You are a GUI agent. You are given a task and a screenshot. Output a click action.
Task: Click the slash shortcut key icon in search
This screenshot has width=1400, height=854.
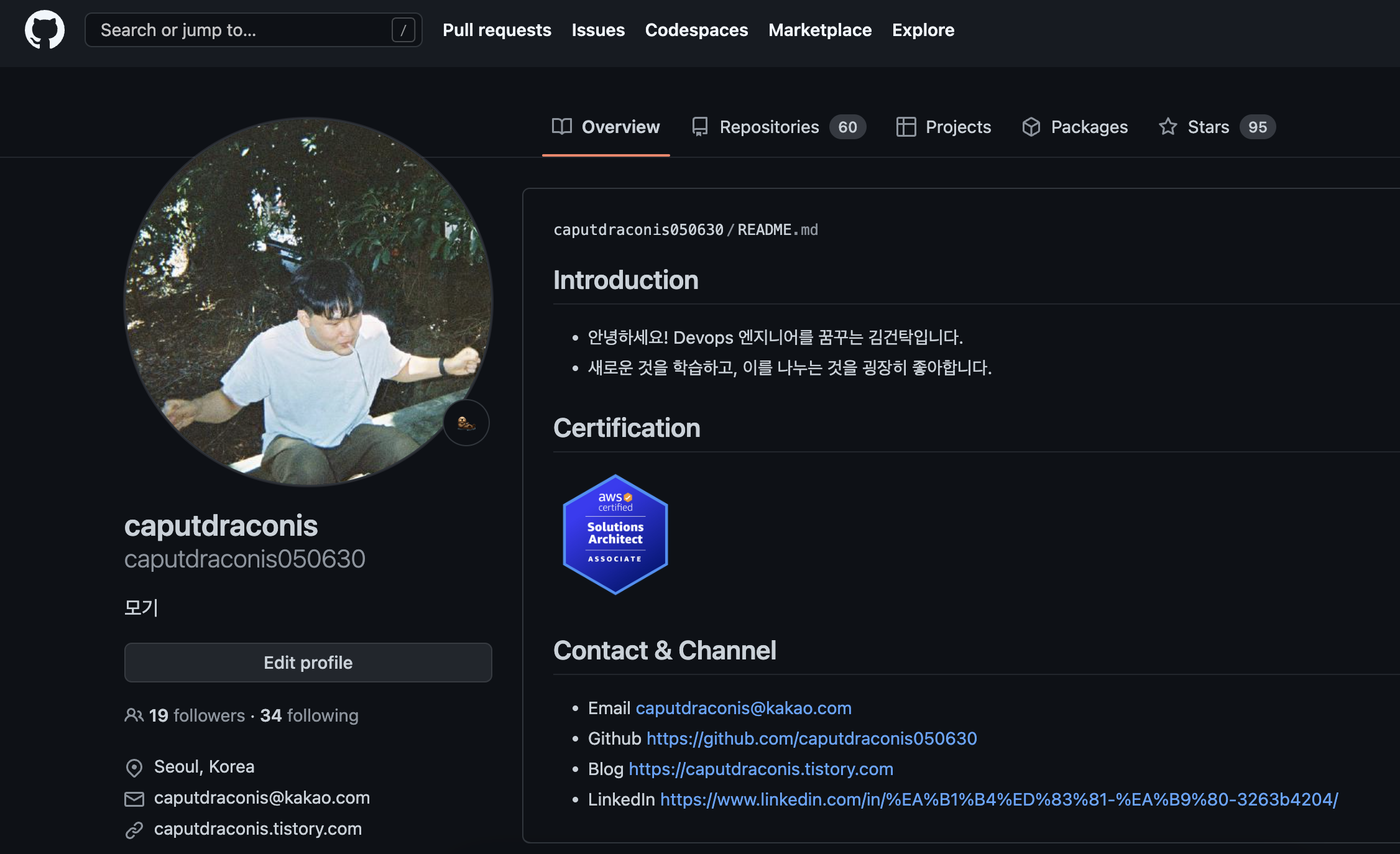click(x=403, y=30)
